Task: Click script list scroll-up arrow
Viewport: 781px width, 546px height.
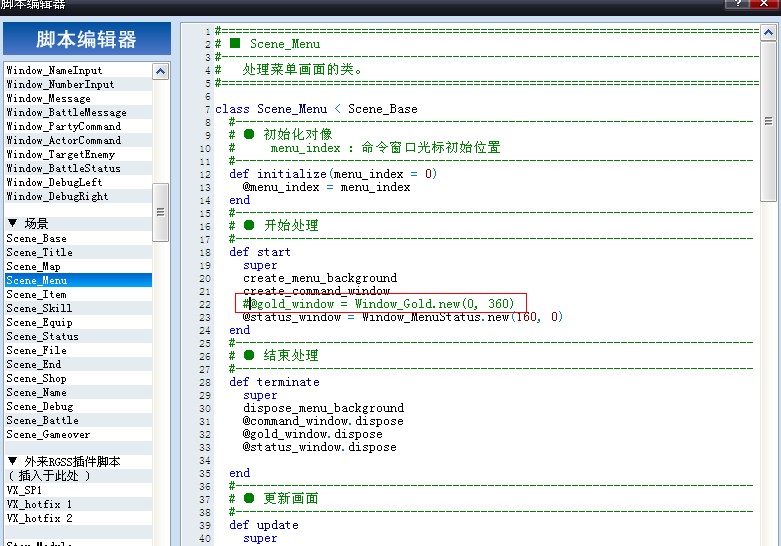Action: tap(160, 71)
